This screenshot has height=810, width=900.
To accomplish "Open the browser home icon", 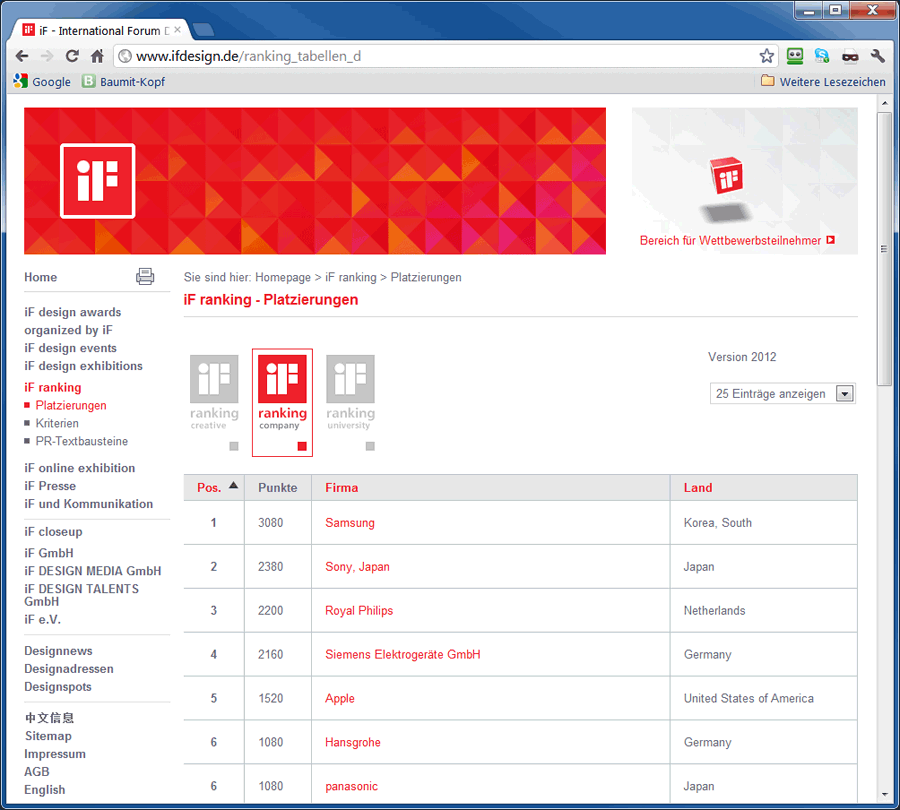I will tap(97, 56).
